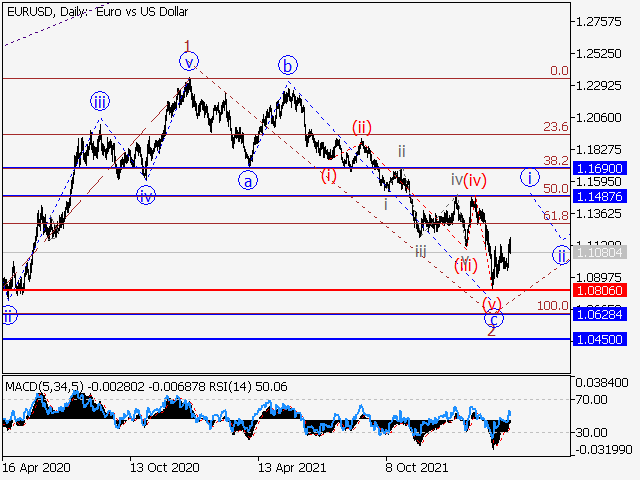Click the 1.27575 price axis value
The width and height of the screenshot is (640, 480).
click(598, 22)
